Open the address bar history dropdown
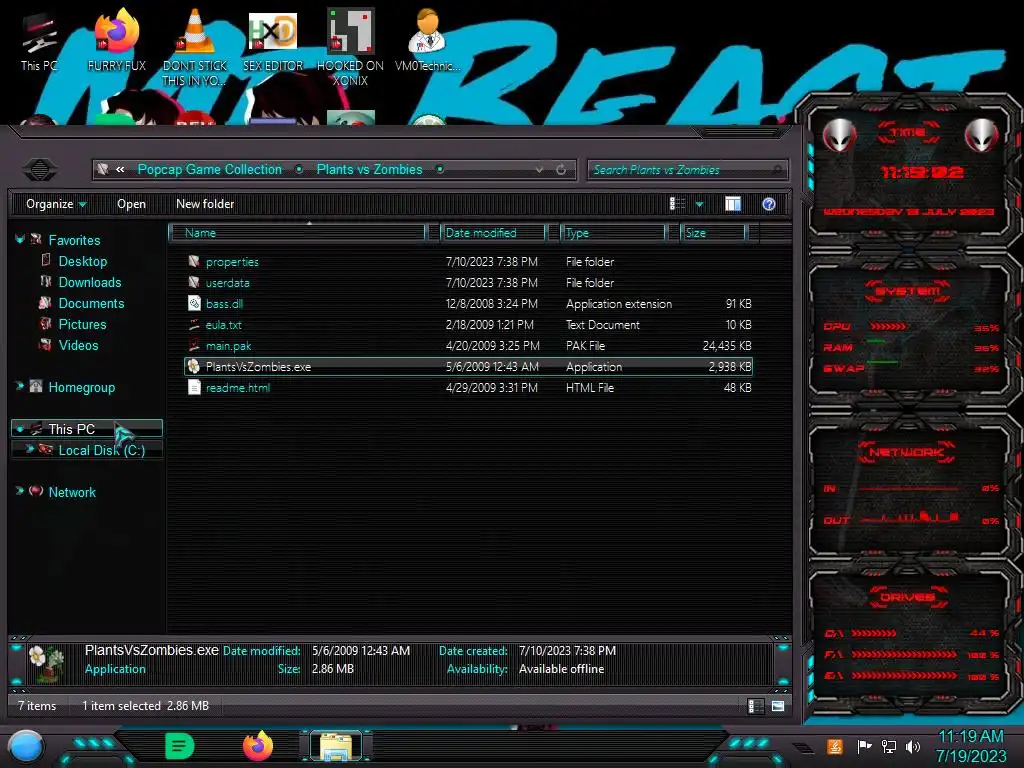1024x768 pixels. pos(539,170)
